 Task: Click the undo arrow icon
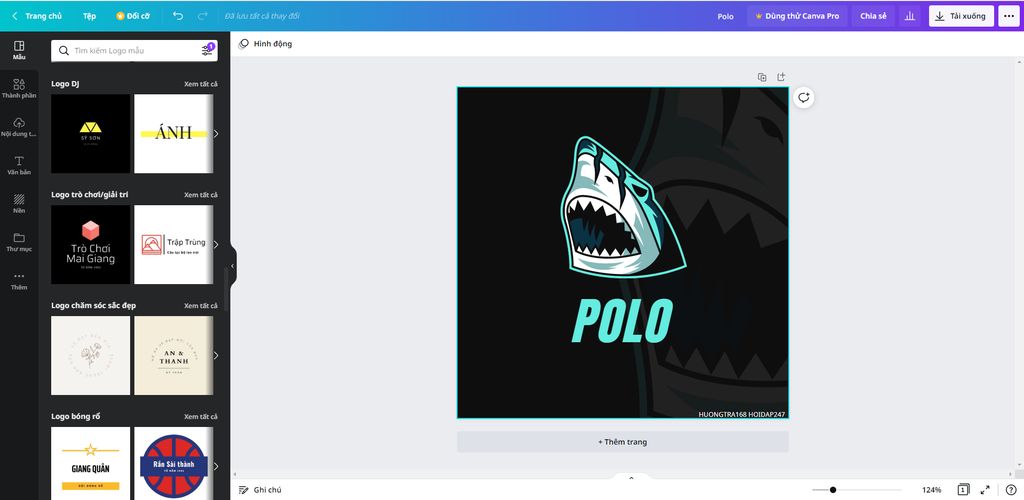pos(178,16)
